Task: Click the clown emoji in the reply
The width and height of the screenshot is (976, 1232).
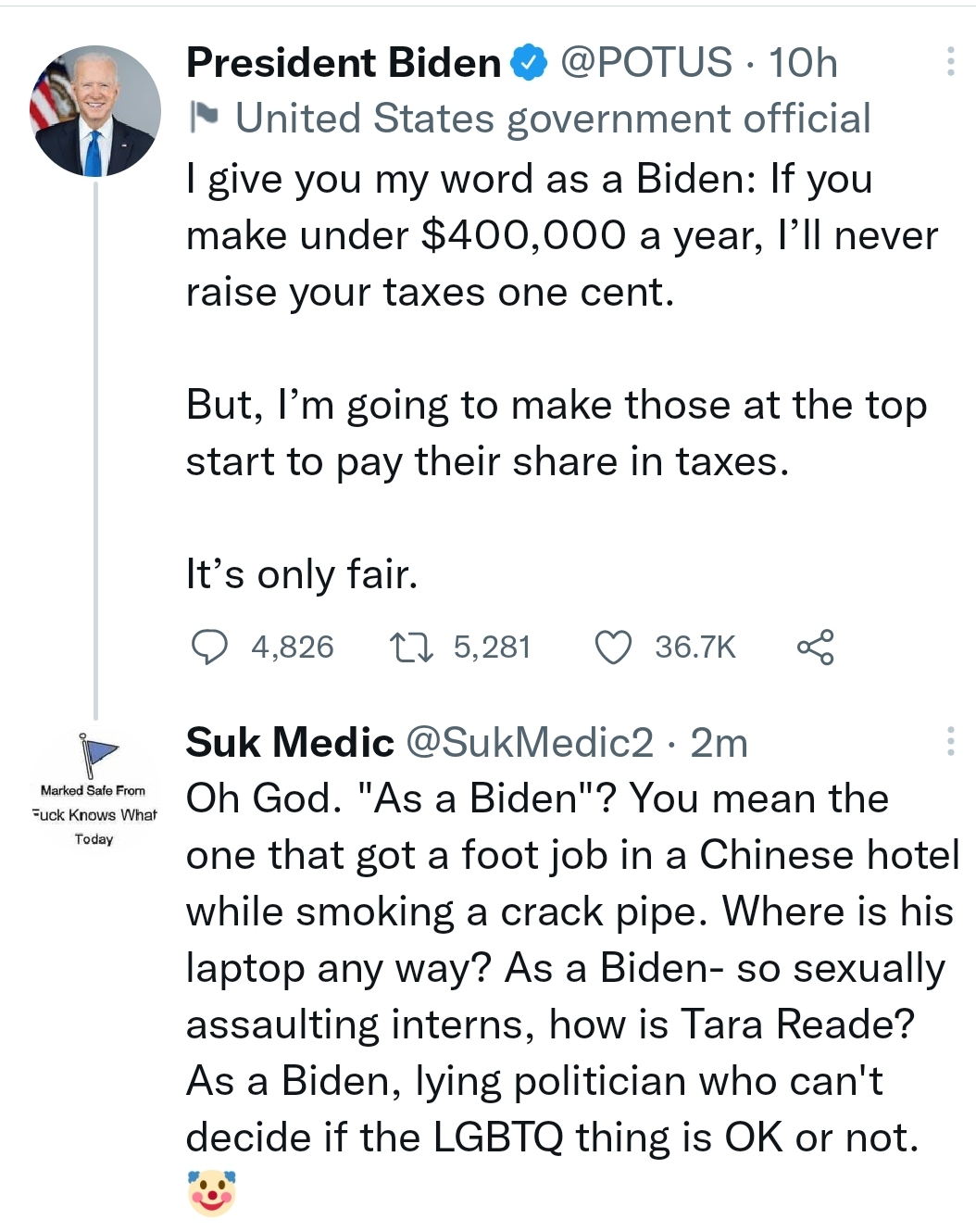Action: 212,1192
